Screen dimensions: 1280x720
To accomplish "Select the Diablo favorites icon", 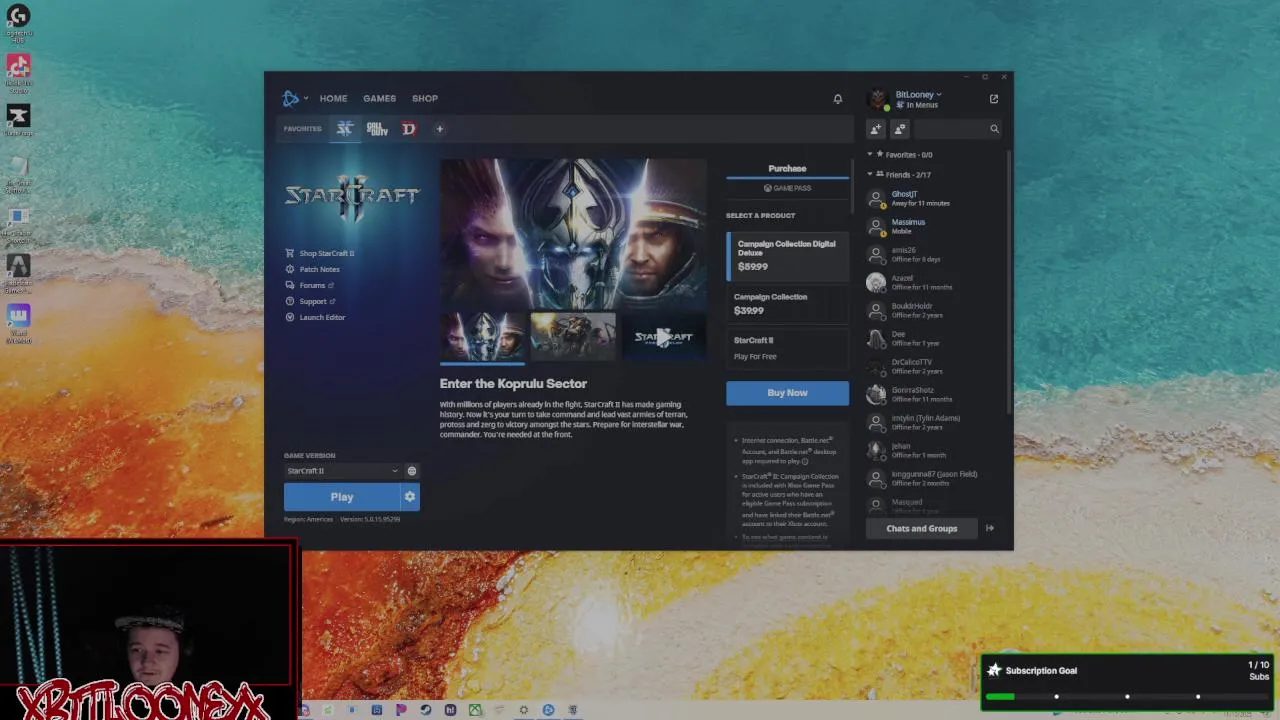I will click(409, 129).
